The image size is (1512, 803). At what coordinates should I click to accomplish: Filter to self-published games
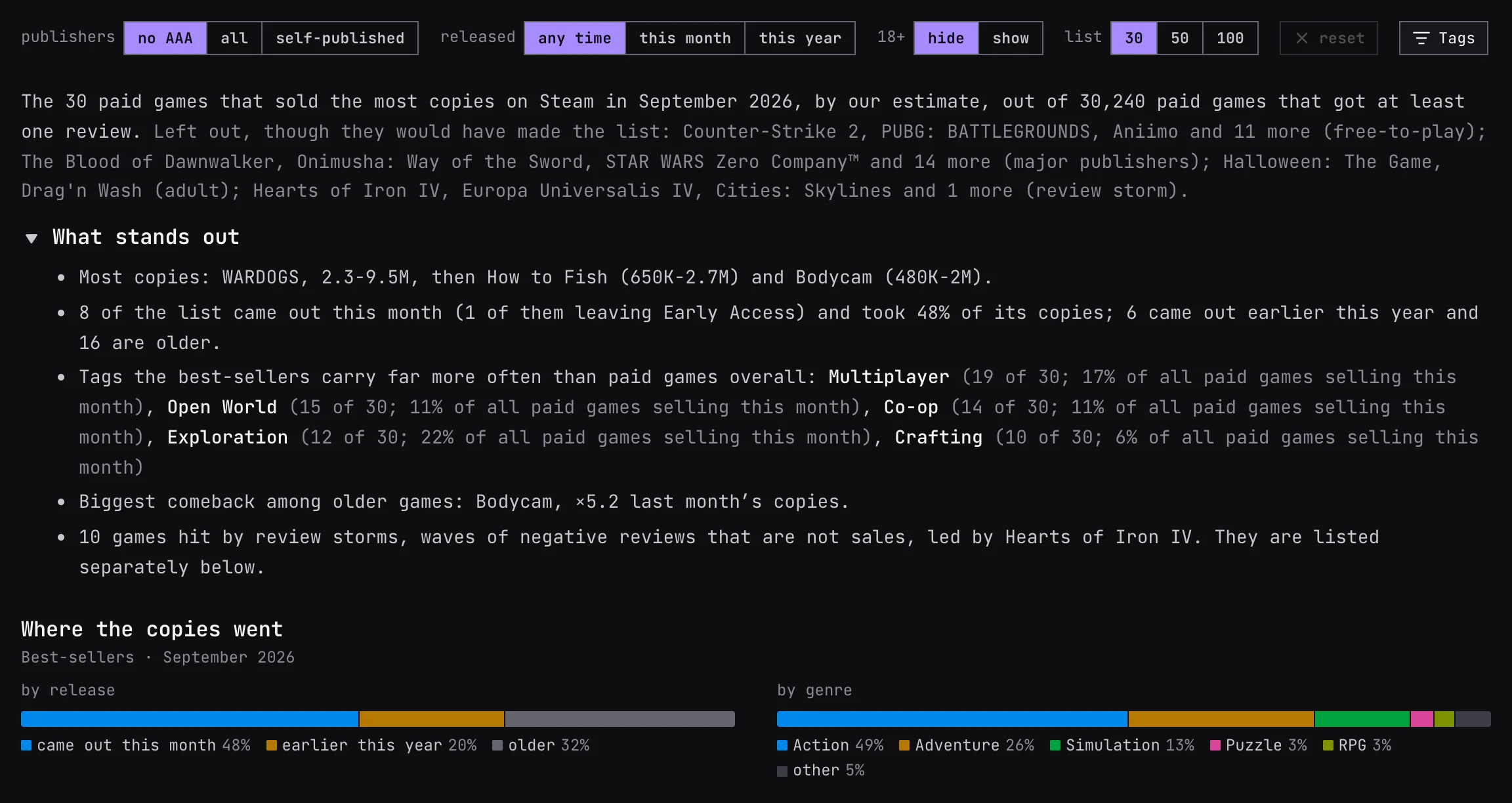[340, 38]
